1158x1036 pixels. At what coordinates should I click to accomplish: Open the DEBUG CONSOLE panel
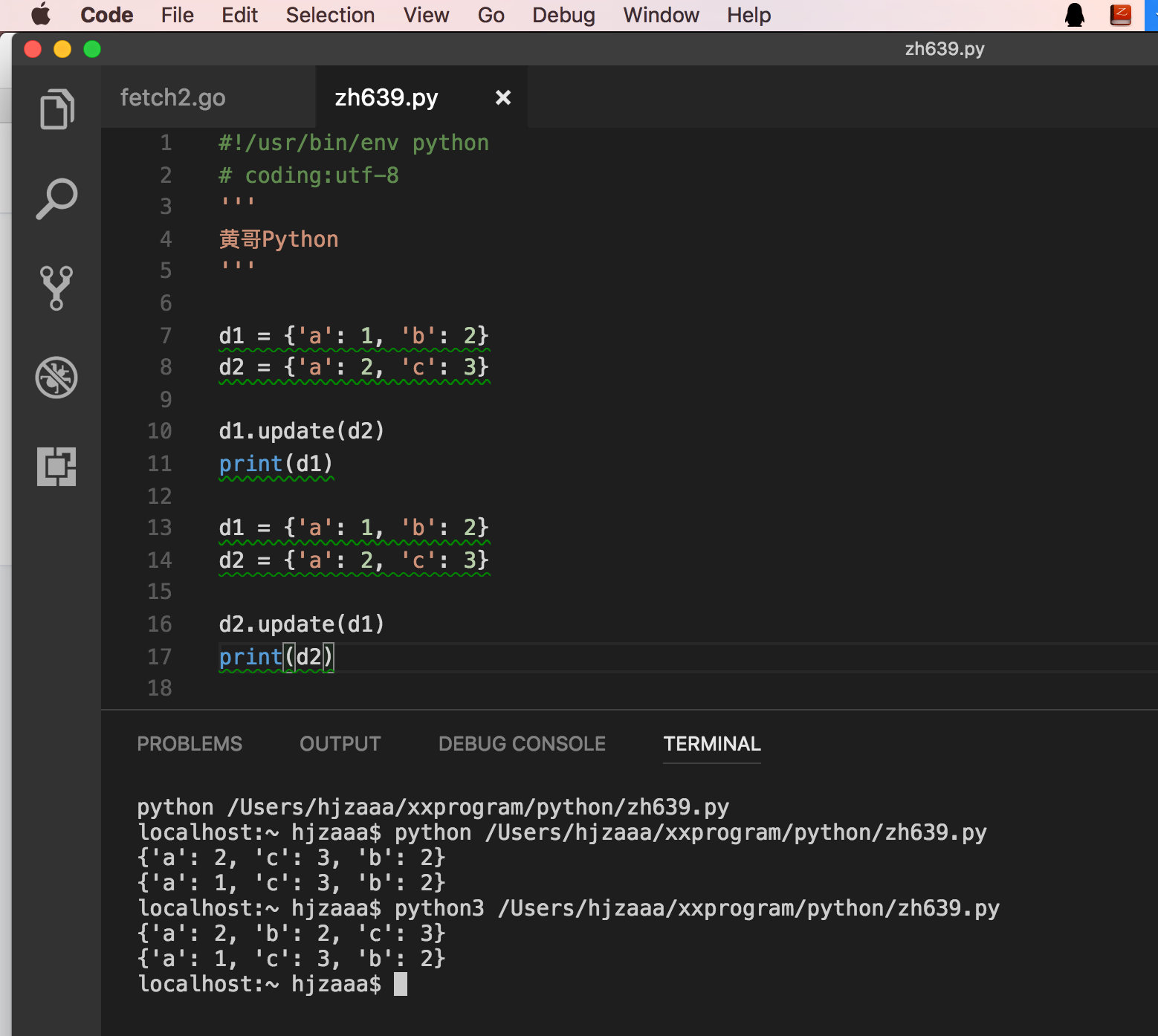tap(521, 743)
